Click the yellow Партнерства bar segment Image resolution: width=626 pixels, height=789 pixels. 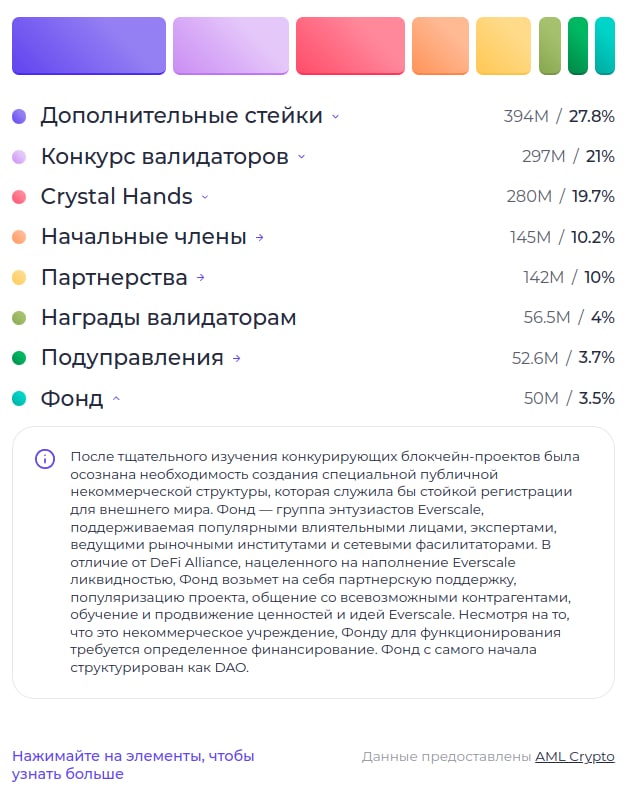click(503, 45)
